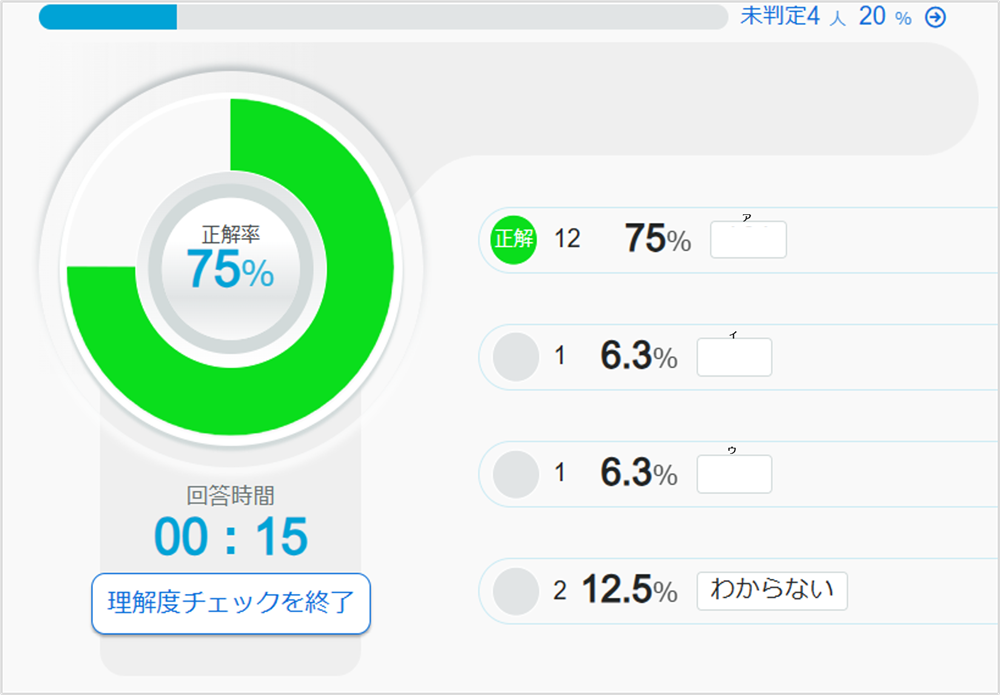Click the 正解率 75% center circle
This screenshot has height=695, width=1000.
(x=230, y=266)
